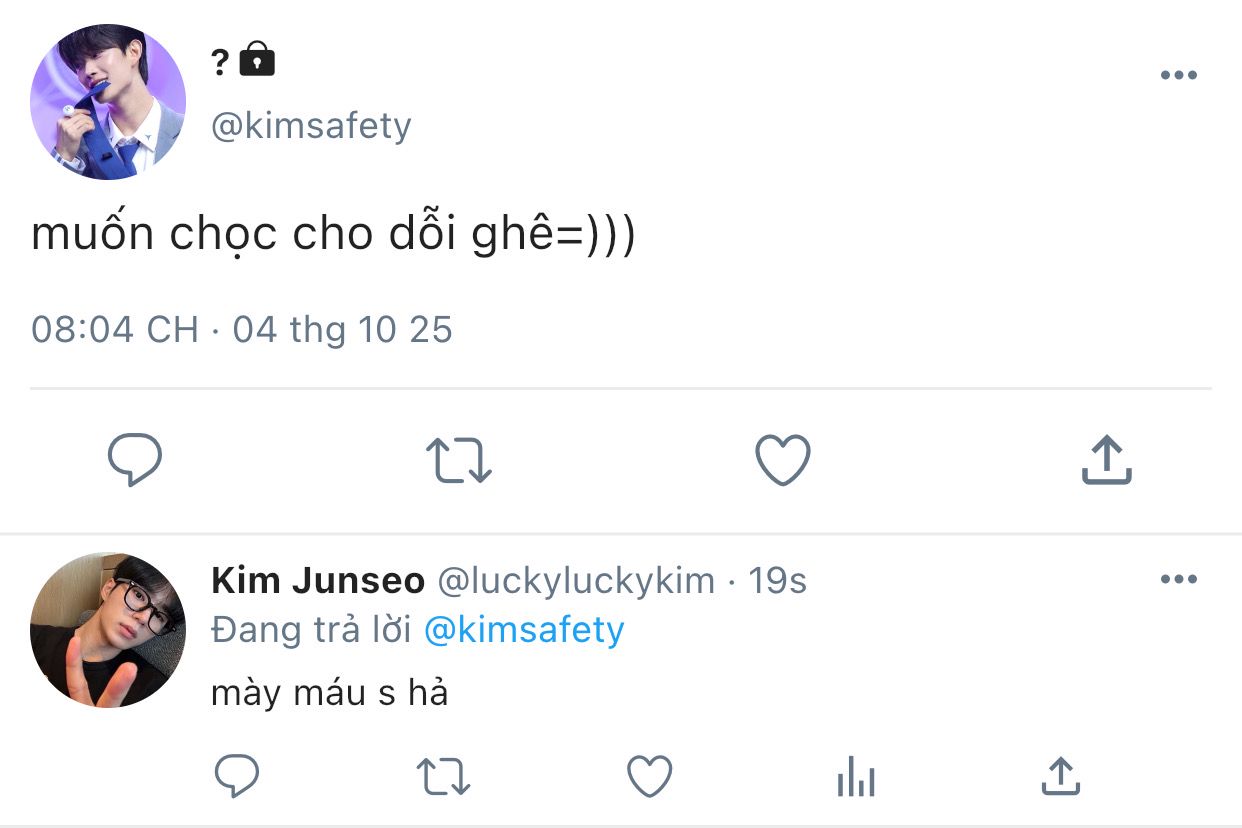
Task: Click the @luckyluckykim handle
Action: click(x=576, y=580)
